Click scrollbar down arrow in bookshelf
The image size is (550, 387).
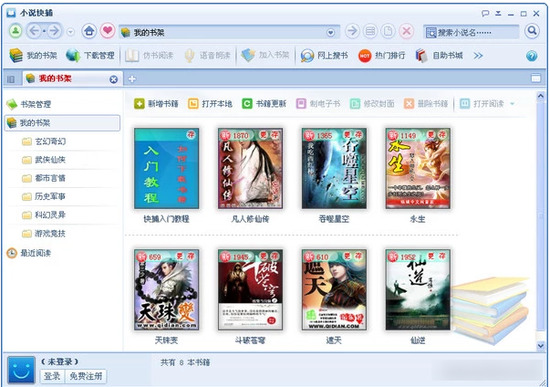point(541,345)
